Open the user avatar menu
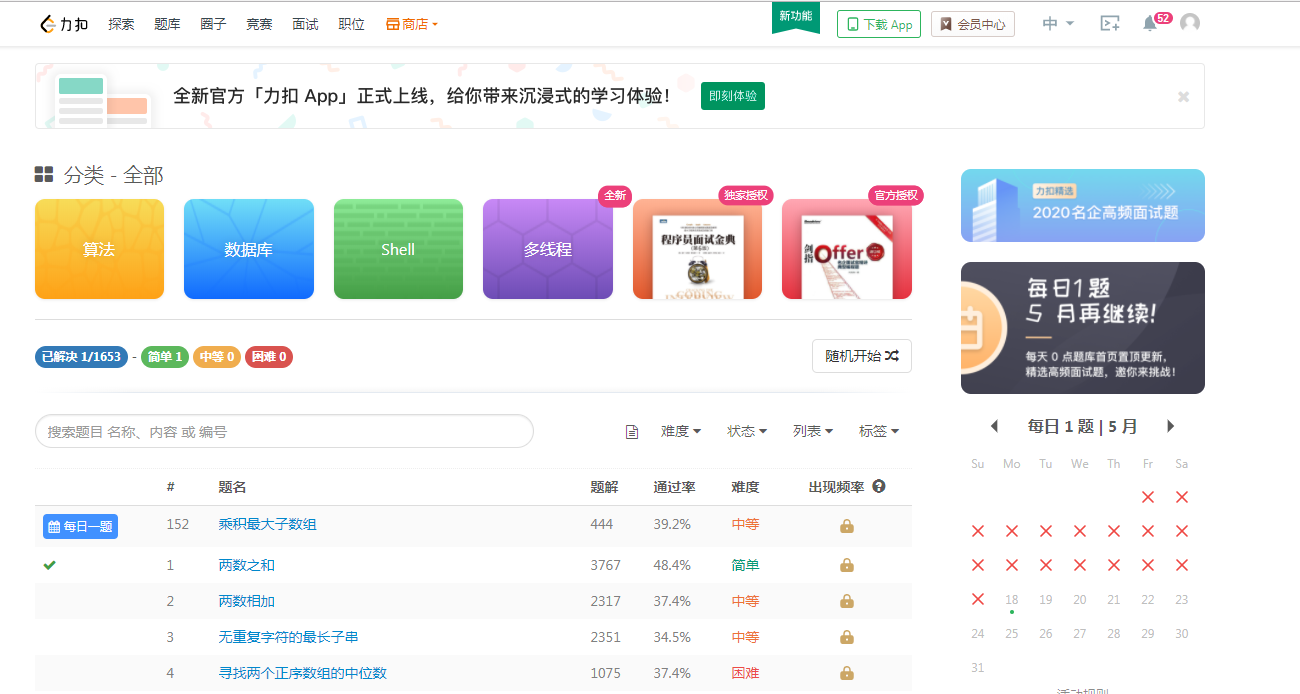1300x694 pixels. click(1190, 23)
